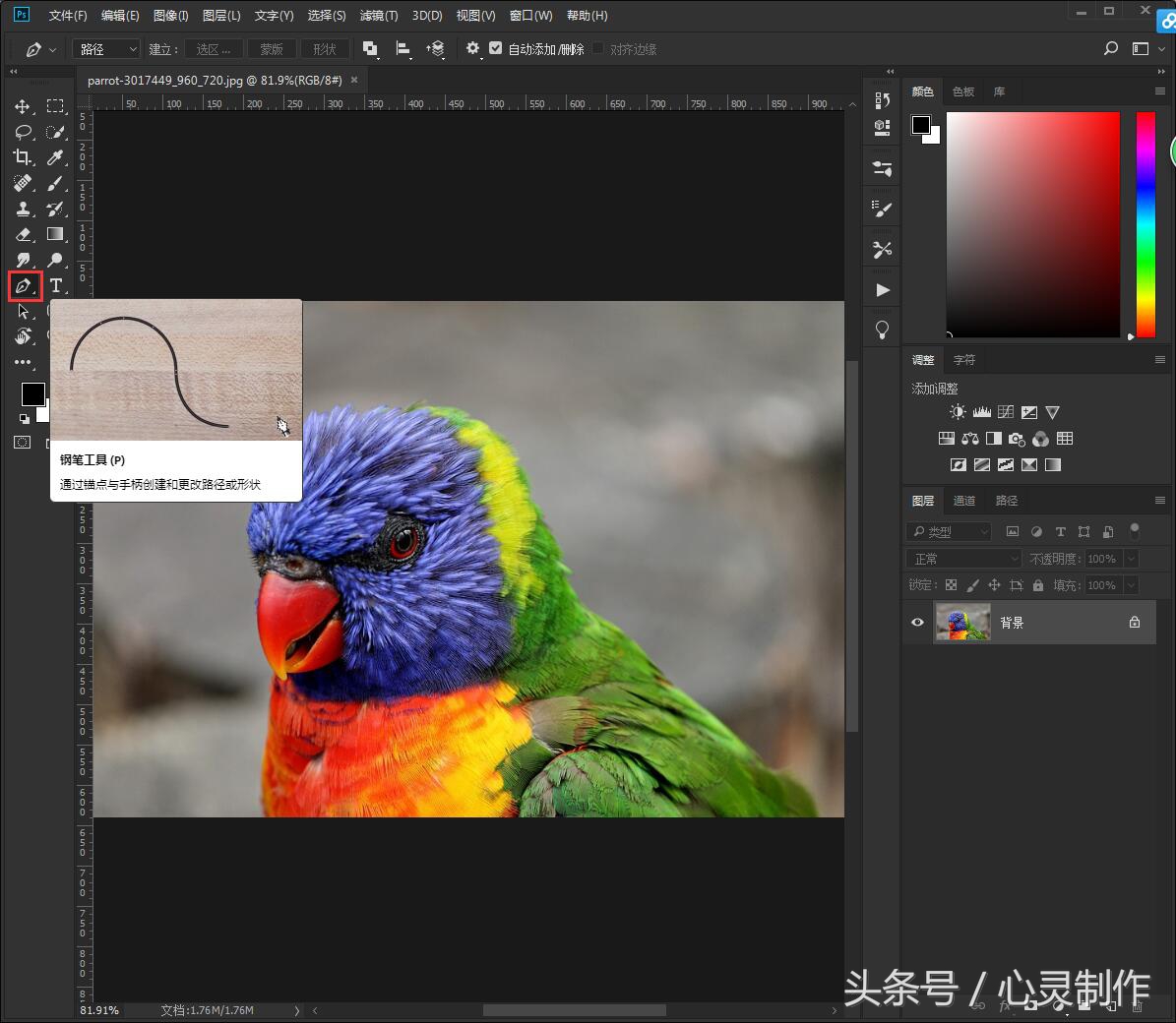Image resolution: width=1176 pixels, height=1023 pixels.
Task: Select the Eraser tool
Action: pos(23,234)
